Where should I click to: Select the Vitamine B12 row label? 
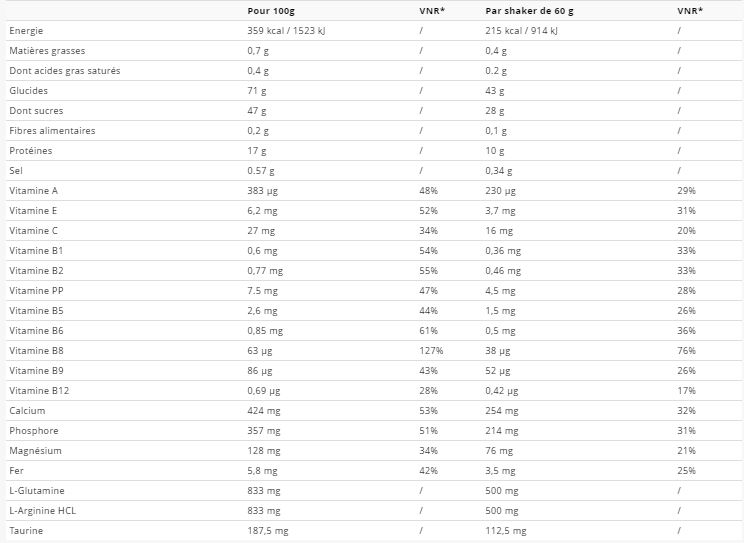(36, 390)
